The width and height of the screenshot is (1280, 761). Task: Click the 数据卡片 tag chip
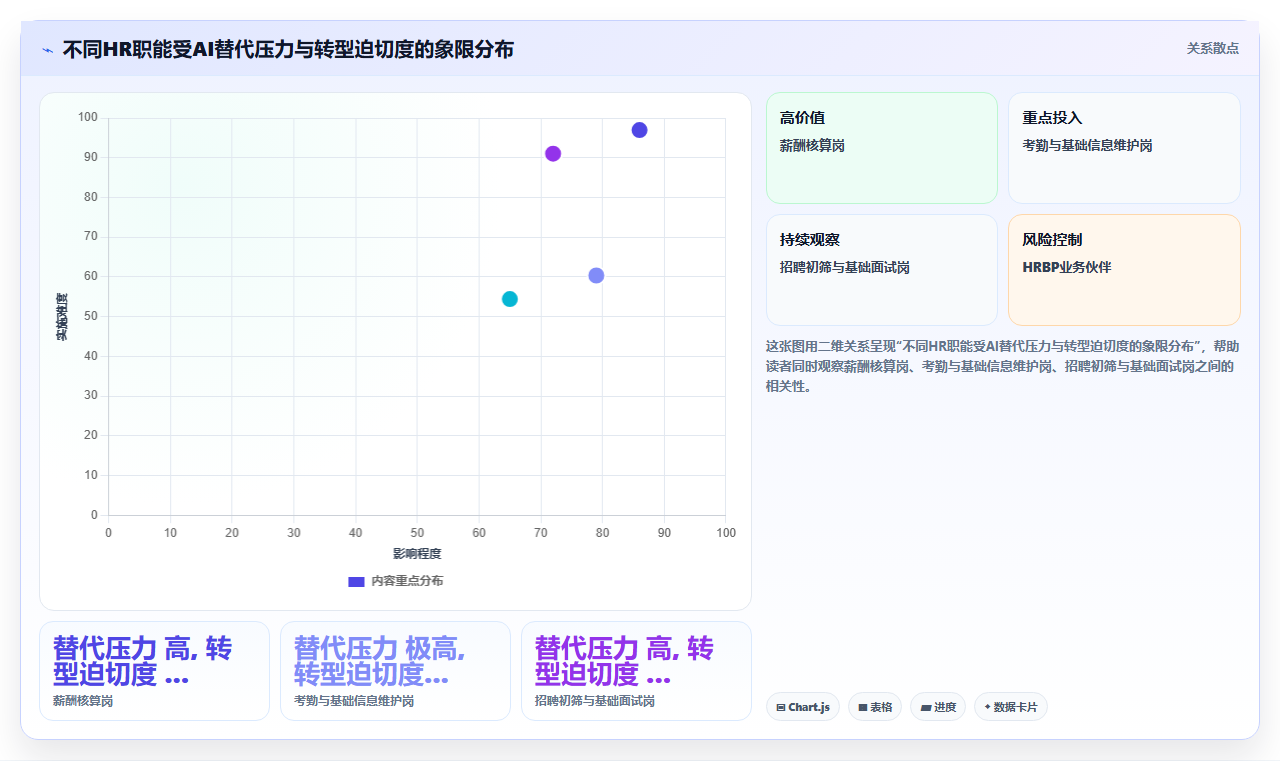pos(1011,707)
